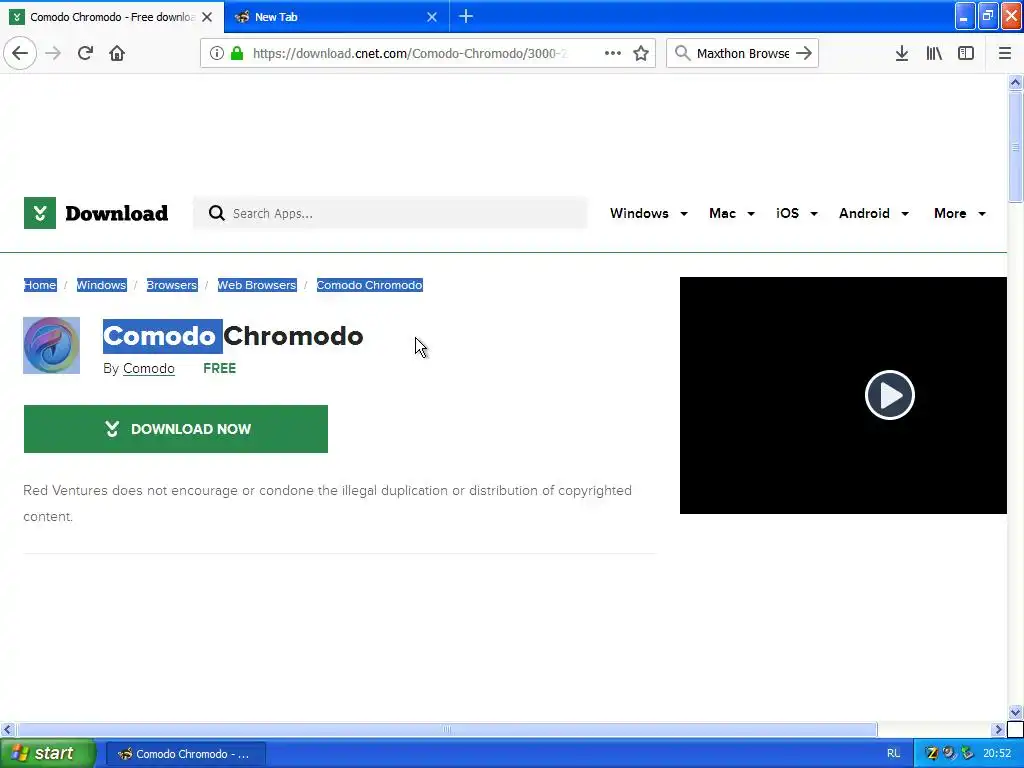Click the Comodo Chromodo breadcrumb link
Image resolution: width=1024 pixels, height=768 pixels.
point(370,285)
